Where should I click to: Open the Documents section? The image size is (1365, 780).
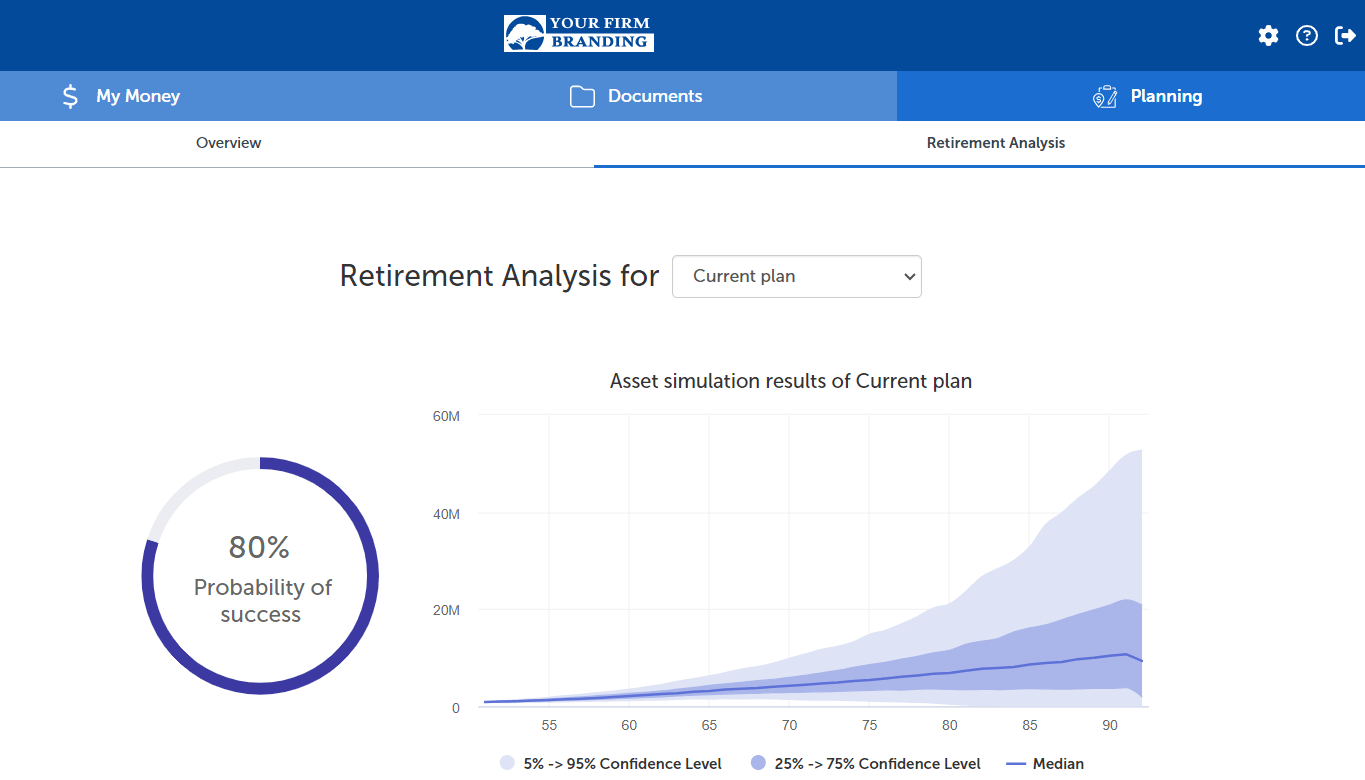[655, 96]
